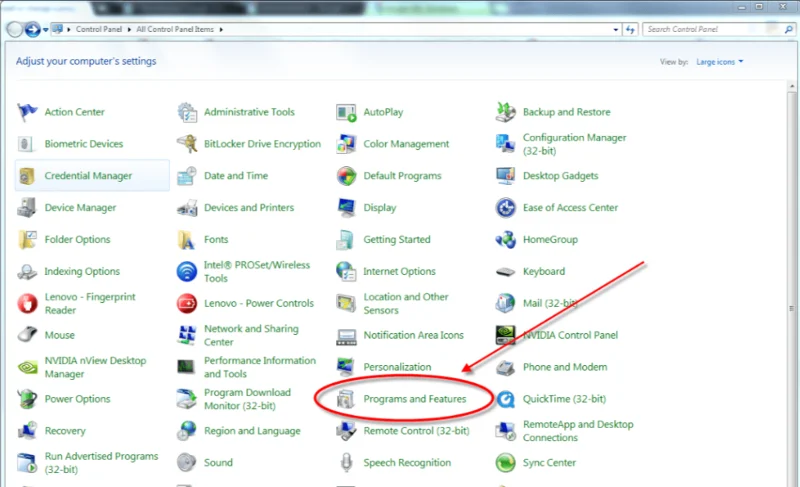Viewport: 800px width, 487px height.
Task: Click the Default Programs icon
Action: (346, 176)
